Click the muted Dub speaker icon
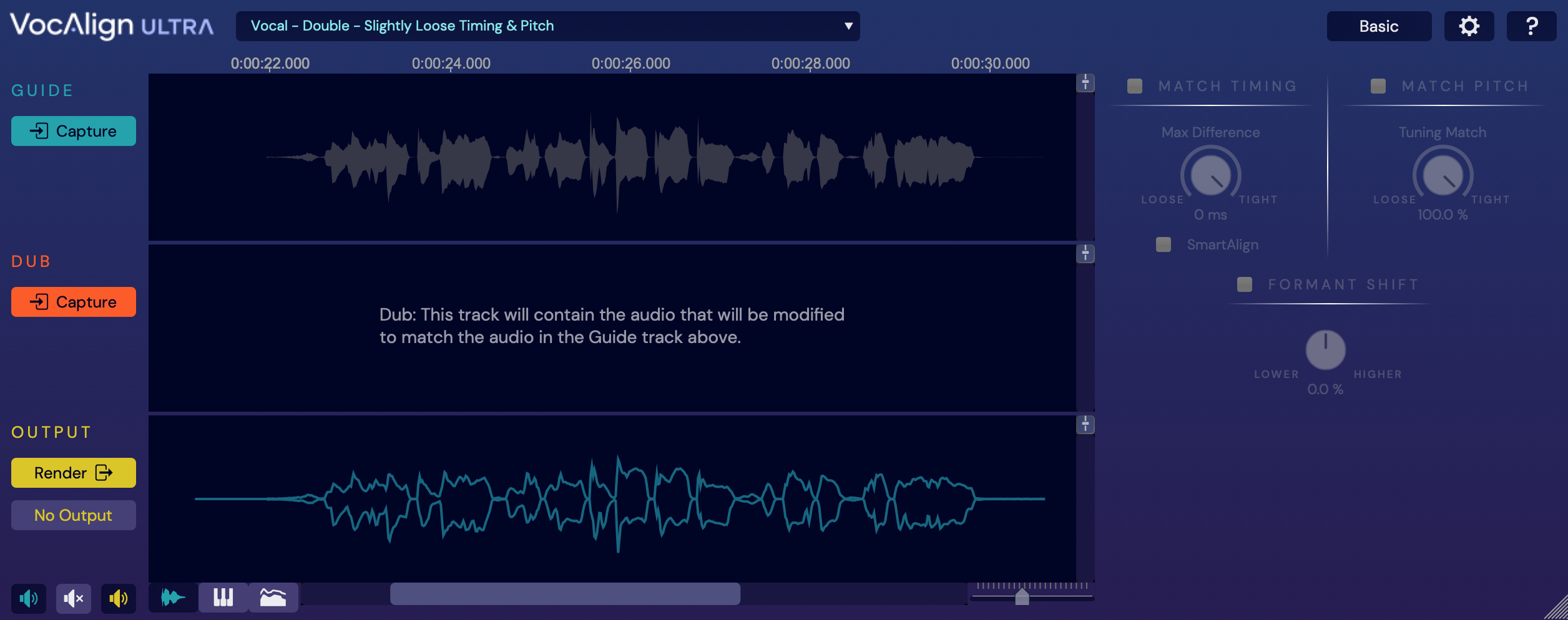 point(74,599)
